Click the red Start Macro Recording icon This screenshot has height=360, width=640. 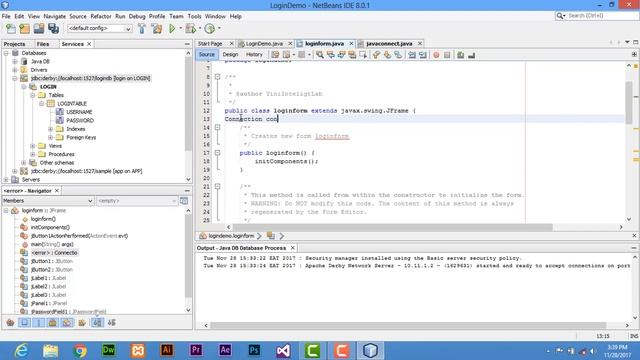[x=436, y=55]
